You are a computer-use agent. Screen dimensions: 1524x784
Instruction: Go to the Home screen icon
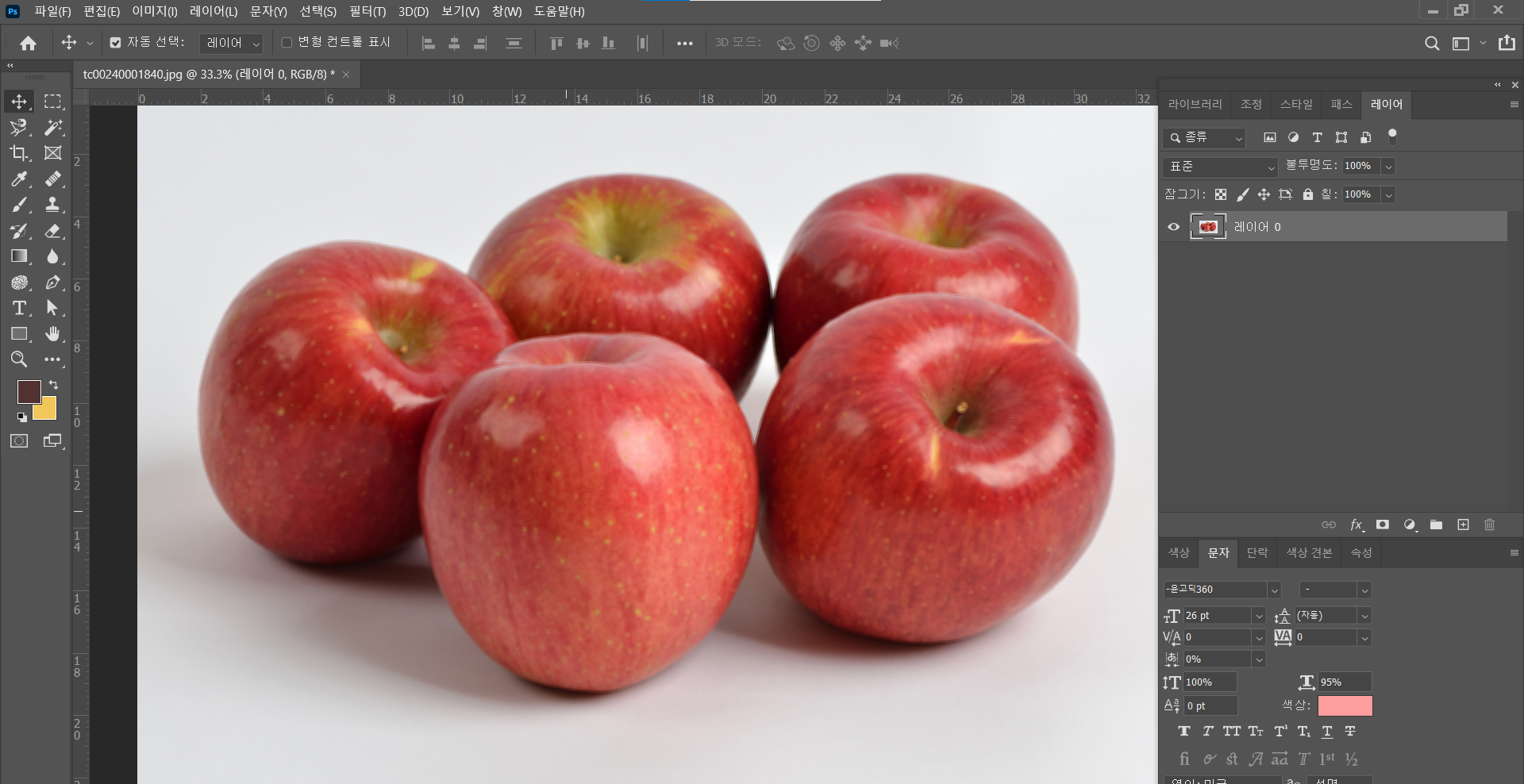click(x=28, y=44)
